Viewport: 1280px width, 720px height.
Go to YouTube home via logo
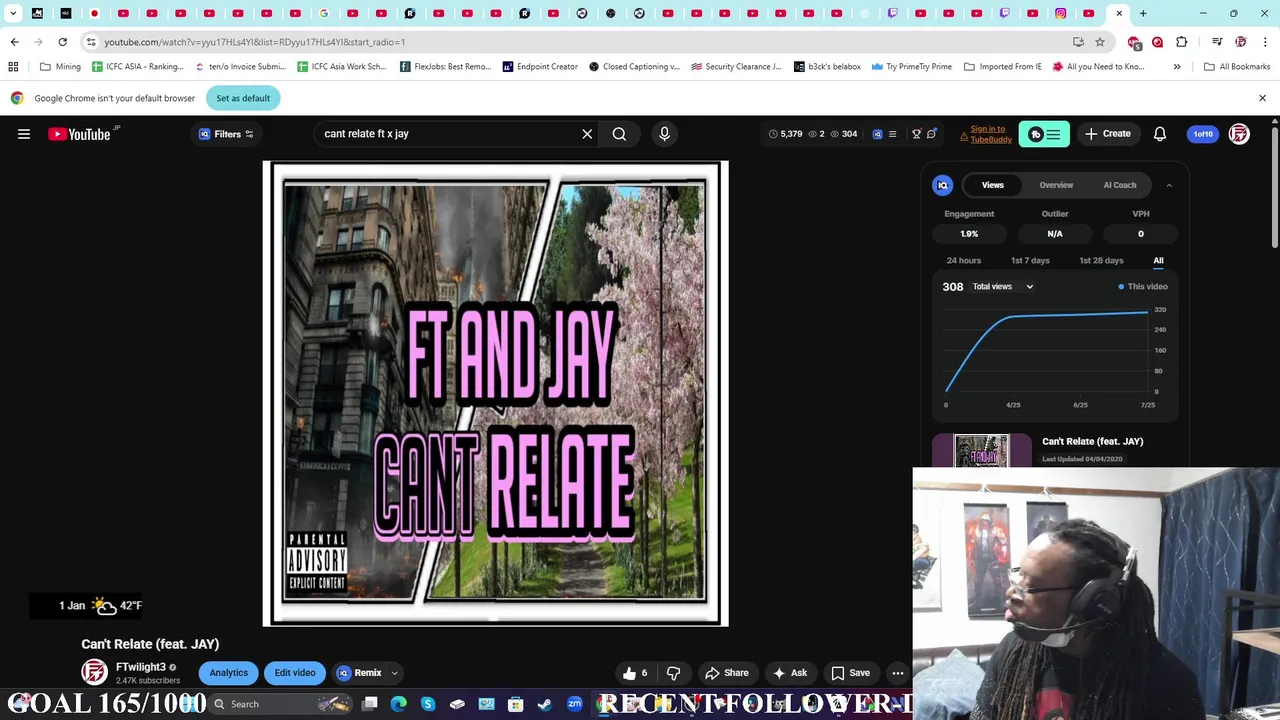tap(82, 134)
